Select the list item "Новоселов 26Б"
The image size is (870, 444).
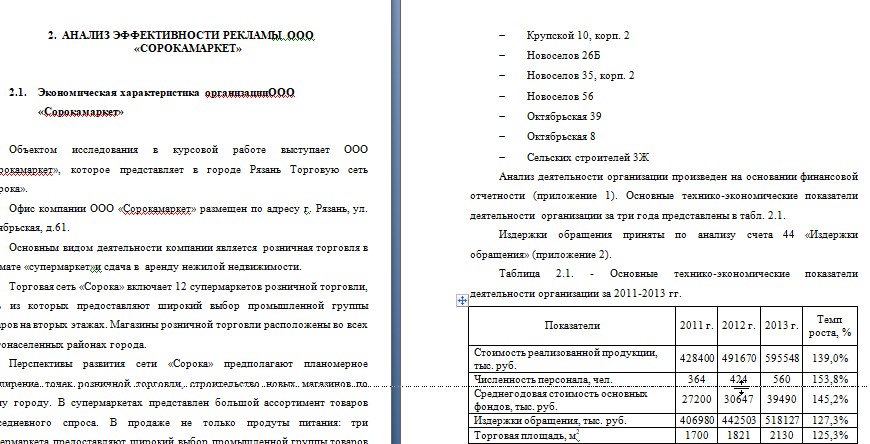[561, 55]
